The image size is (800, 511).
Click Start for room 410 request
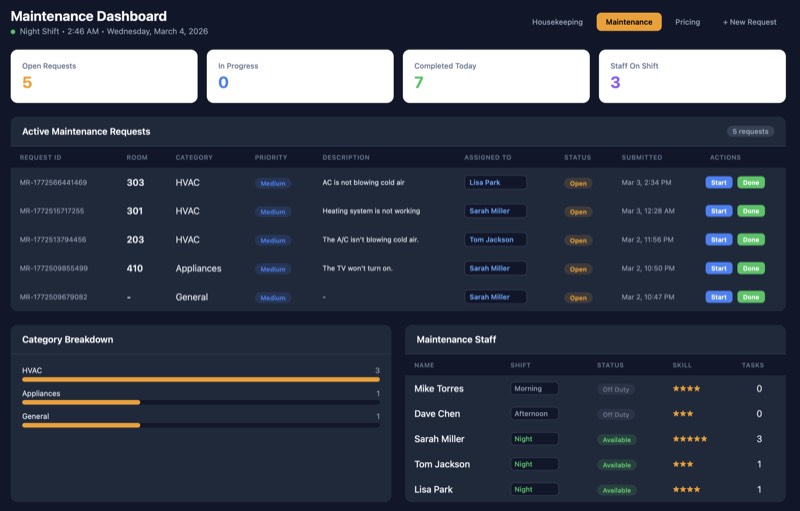(x=718, y=268)
